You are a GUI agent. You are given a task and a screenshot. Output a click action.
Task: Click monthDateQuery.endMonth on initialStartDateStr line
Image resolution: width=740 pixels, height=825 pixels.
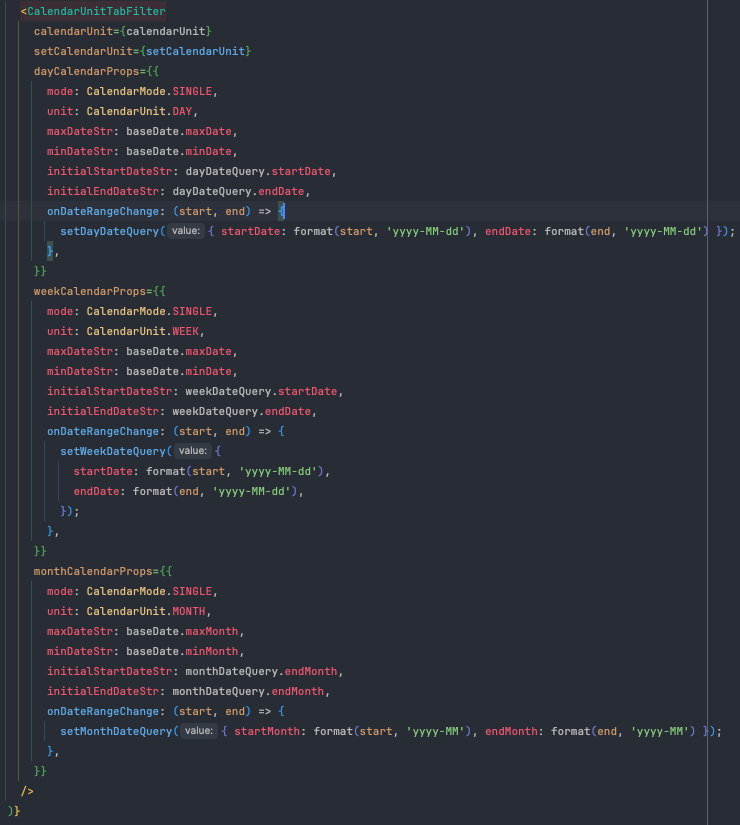click(261, 671)
